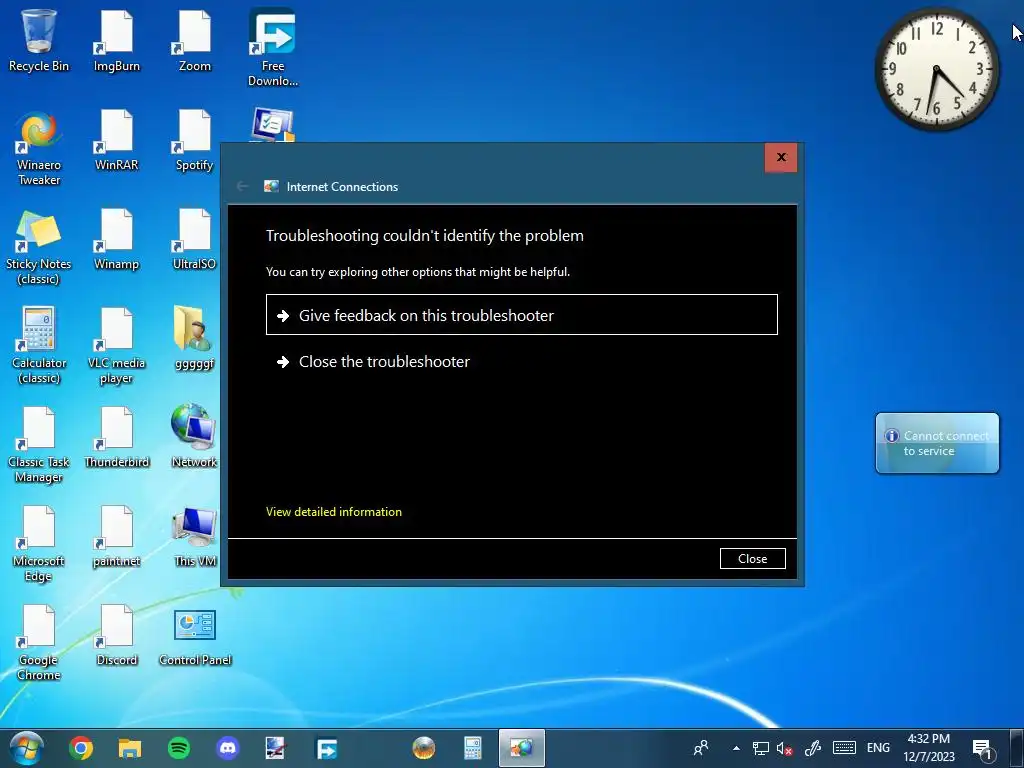
Task: Open the ImgBurn disc taskbar icon
Action: click(x=424, y=748)
